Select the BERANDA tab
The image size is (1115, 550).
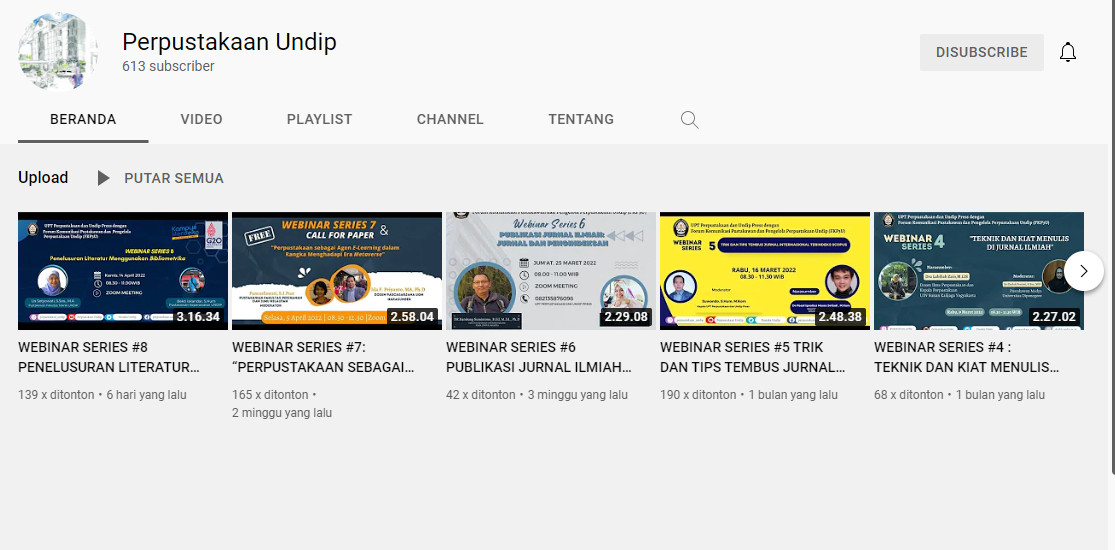pyautogui.click(x=83, y=120)
